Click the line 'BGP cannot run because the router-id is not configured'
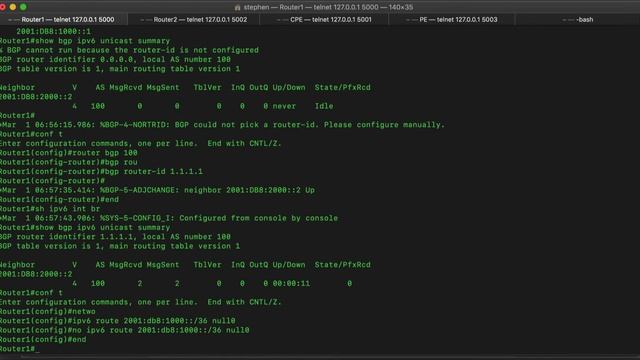640x360 pixels. point(129,50)
